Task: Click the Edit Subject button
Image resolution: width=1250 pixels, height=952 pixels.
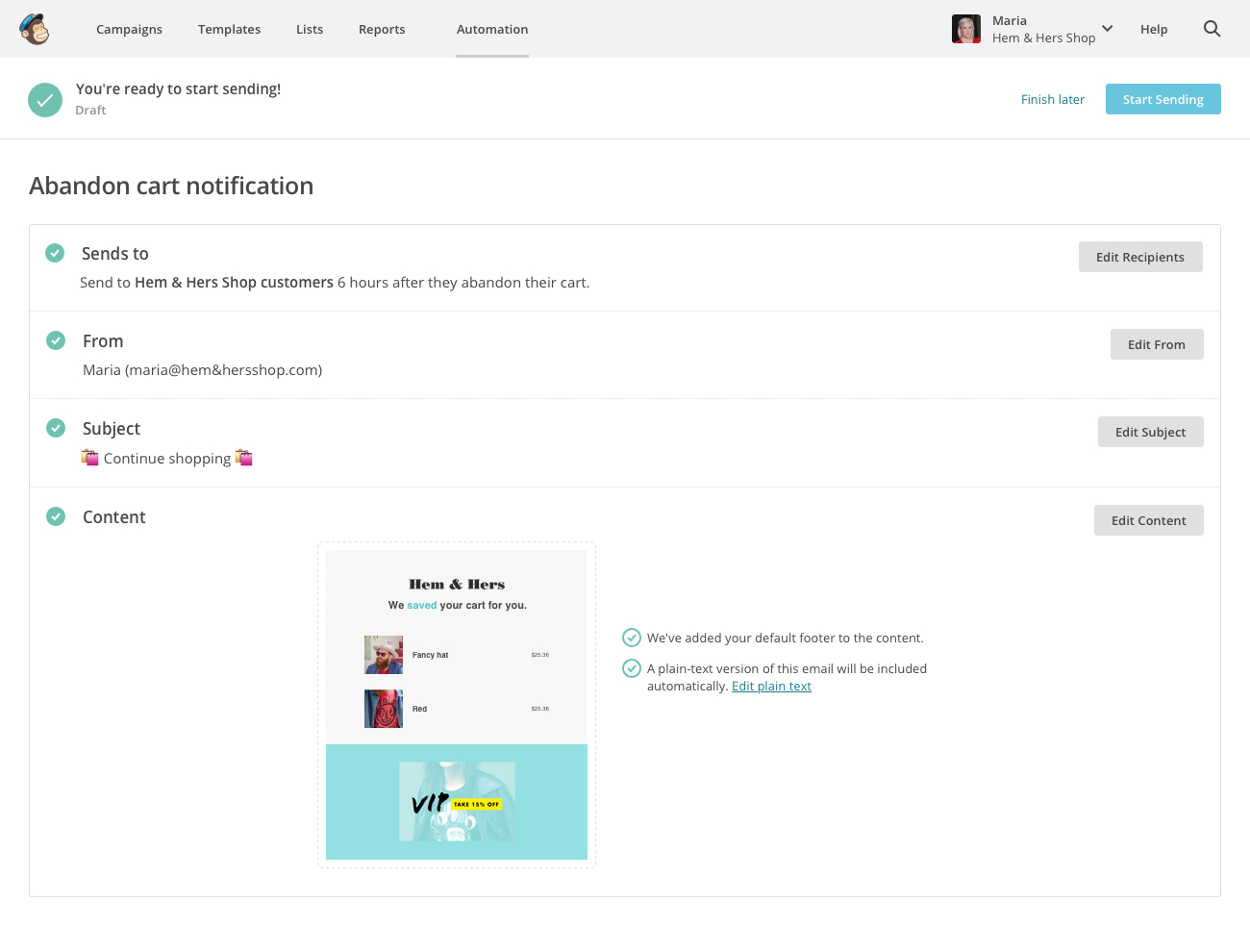Action: [x=1151, y=432]
